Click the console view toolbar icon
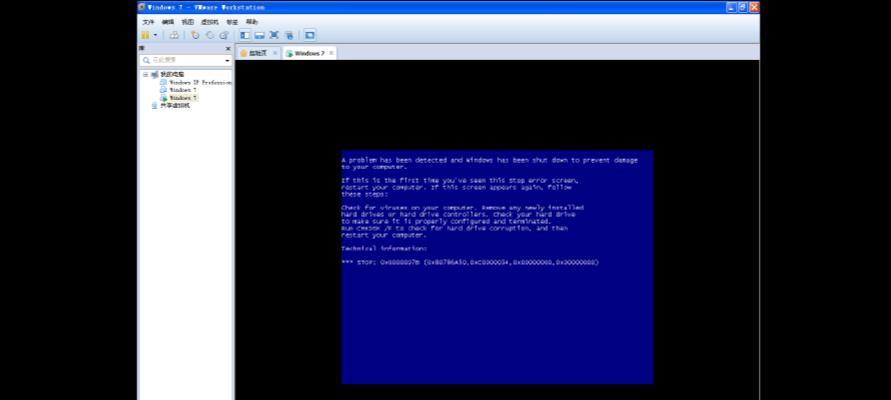The height and width of the screenshot is (400, 891). pyautogui.click(x=310, y=35)
